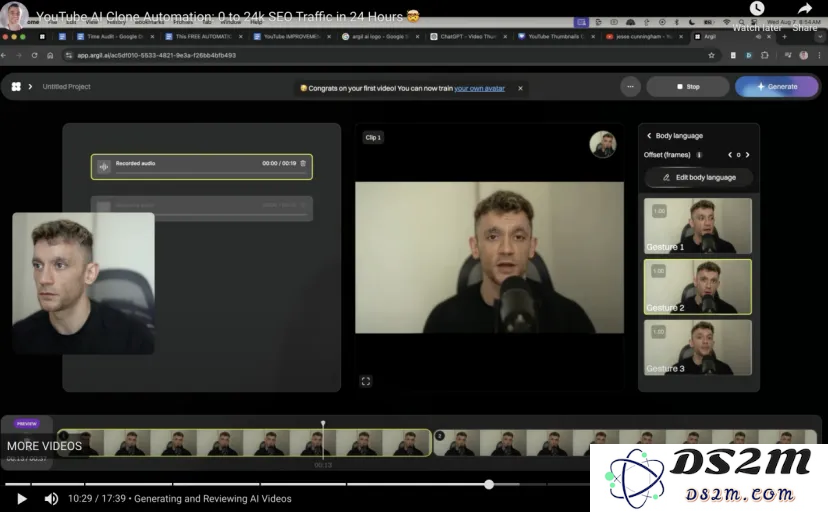Show info for Offset (frames)
This screenshot has height=512, width=828.
pyautogui.click(x=699, y=155)
